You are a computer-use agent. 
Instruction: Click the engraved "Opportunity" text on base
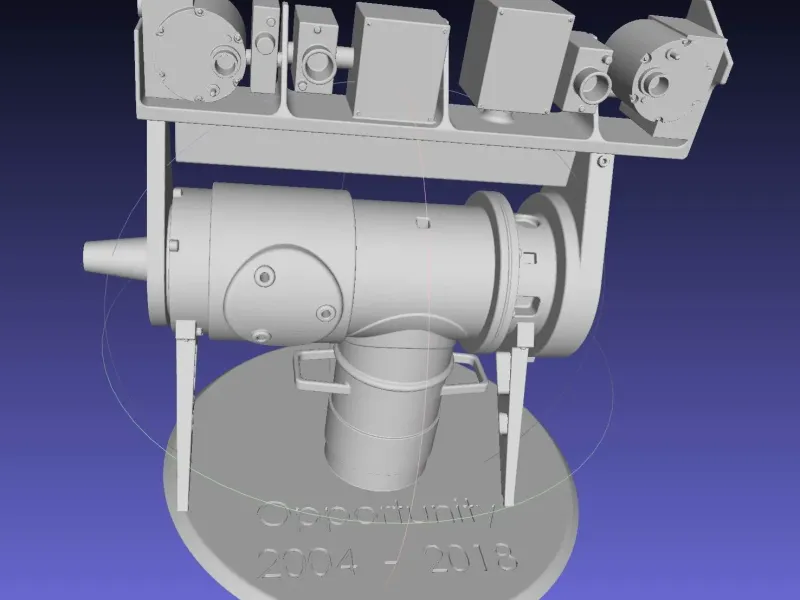pos(377,513)
